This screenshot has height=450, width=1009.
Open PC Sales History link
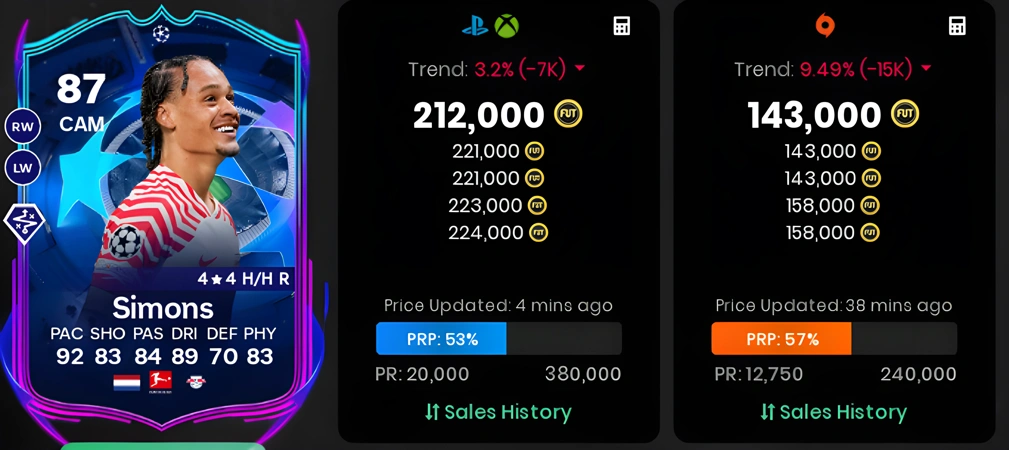click(x=833, y=412)
